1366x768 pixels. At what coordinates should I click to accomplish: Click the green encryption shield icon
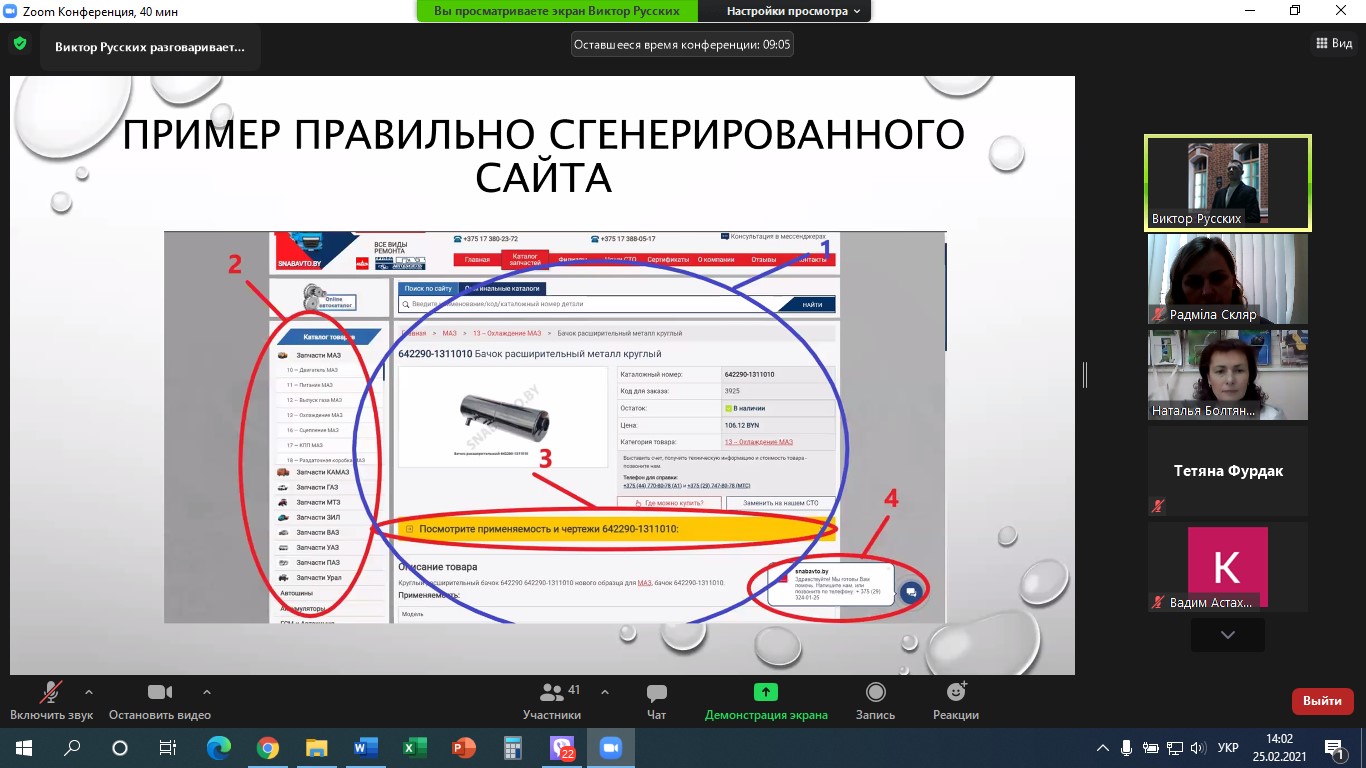coord(19,44)
